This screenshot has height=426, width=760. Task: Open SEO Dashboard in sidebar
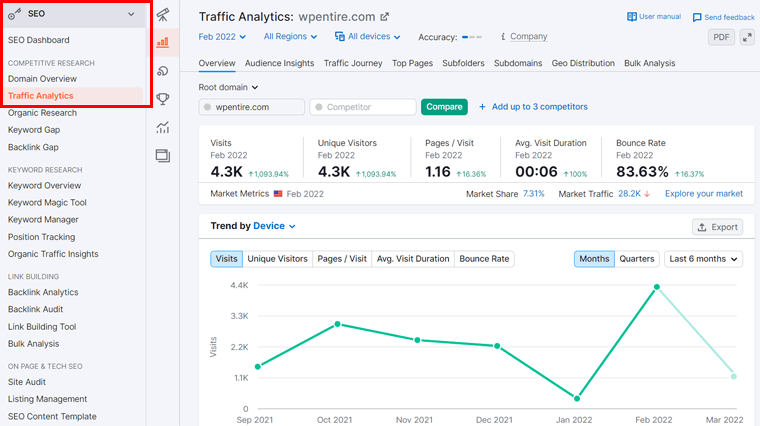38,40
